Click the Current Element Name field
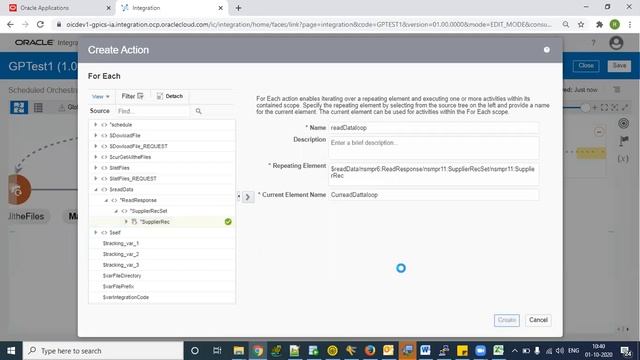 433,195
